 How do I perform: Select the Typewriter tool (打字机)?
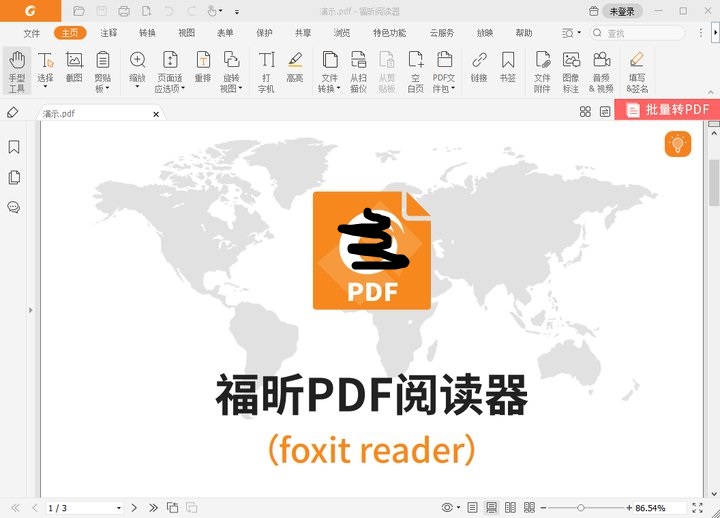(266, 71)
